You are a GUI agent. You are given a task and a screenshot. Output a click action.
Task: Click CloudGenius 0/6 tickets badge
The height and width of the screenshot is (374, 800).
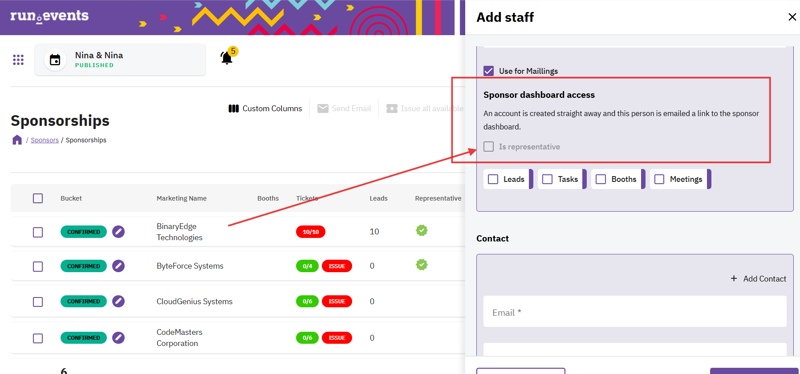307,301
